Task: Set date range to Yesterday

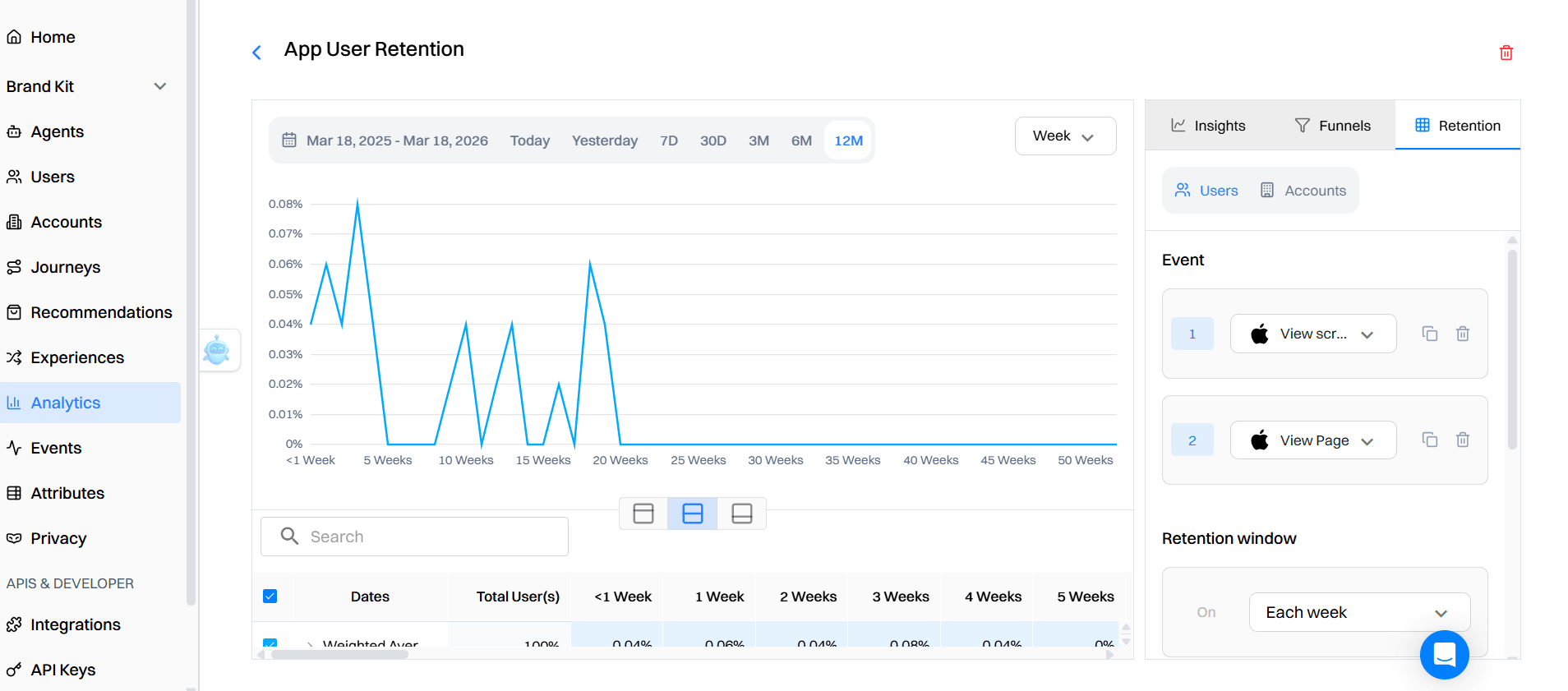Action: coord(605,141)
